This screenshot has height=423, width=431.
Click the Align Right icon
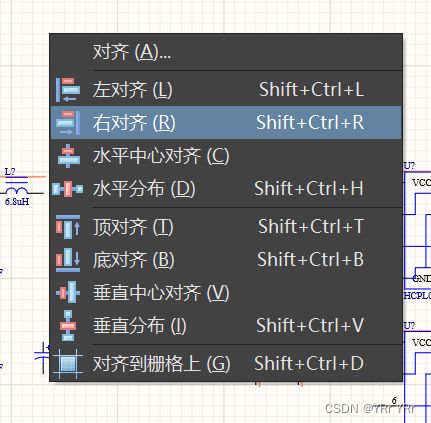(68, 123)
